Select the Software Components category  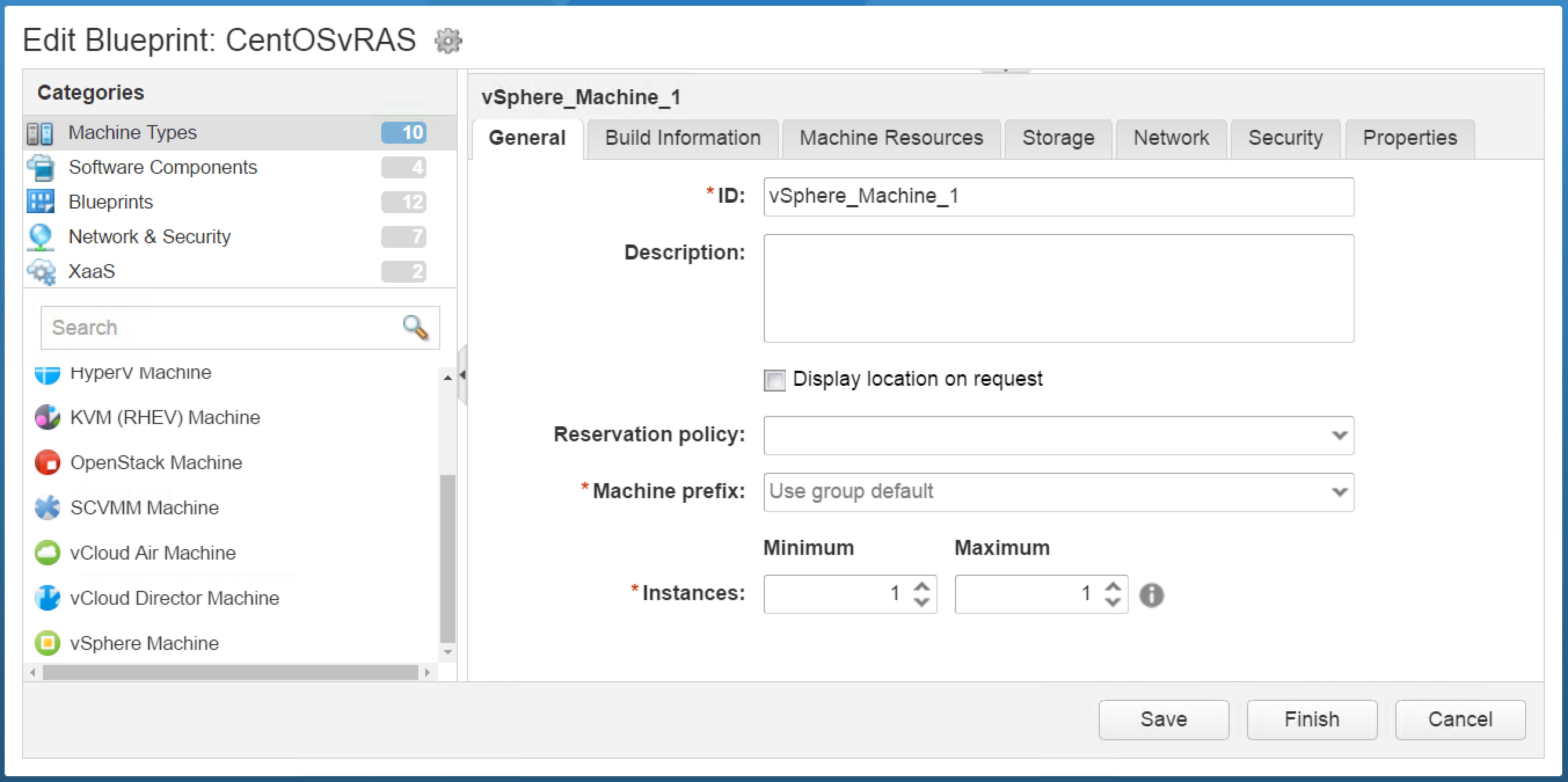pos(240,168)
